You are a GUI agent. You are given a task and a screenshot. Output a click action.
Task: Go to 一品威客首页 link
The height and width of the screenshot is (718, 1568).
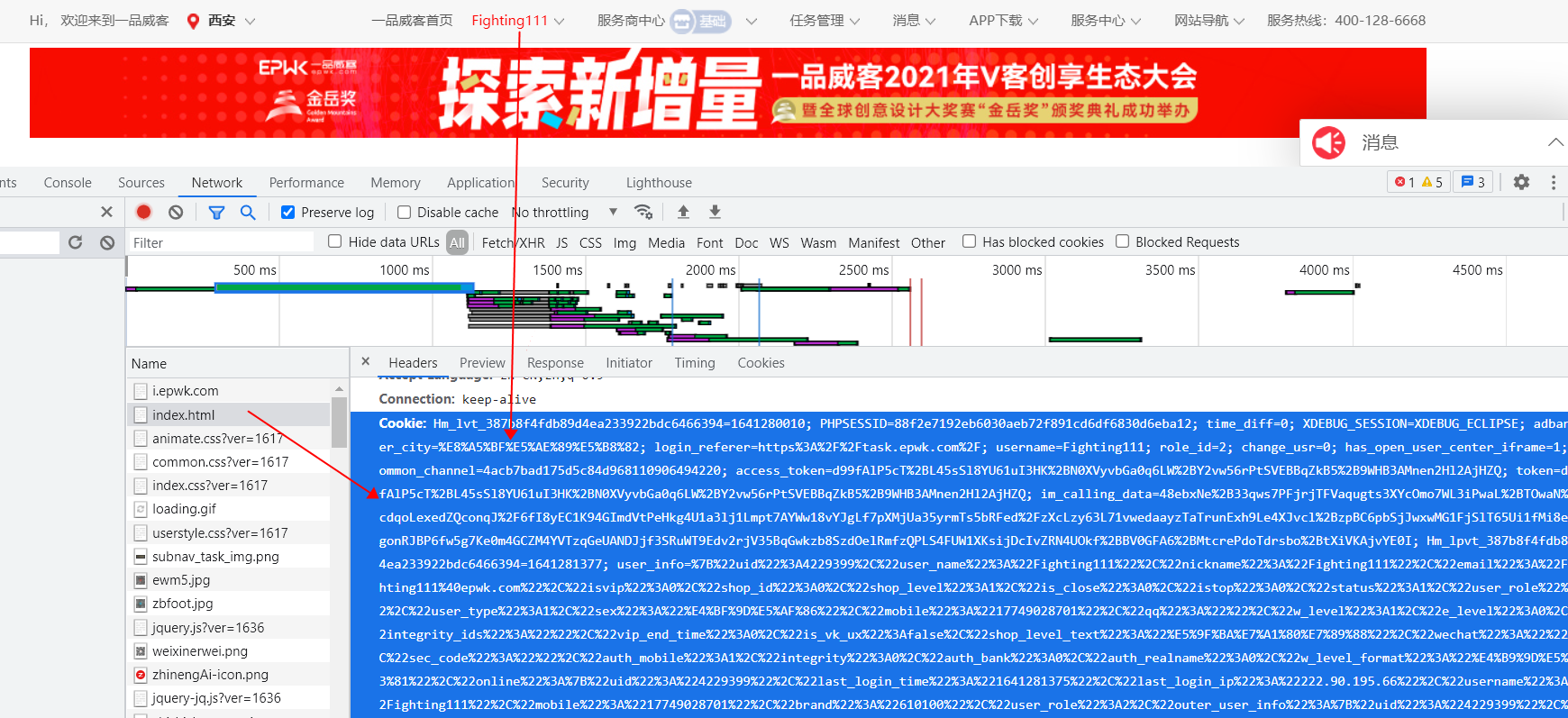412,21
